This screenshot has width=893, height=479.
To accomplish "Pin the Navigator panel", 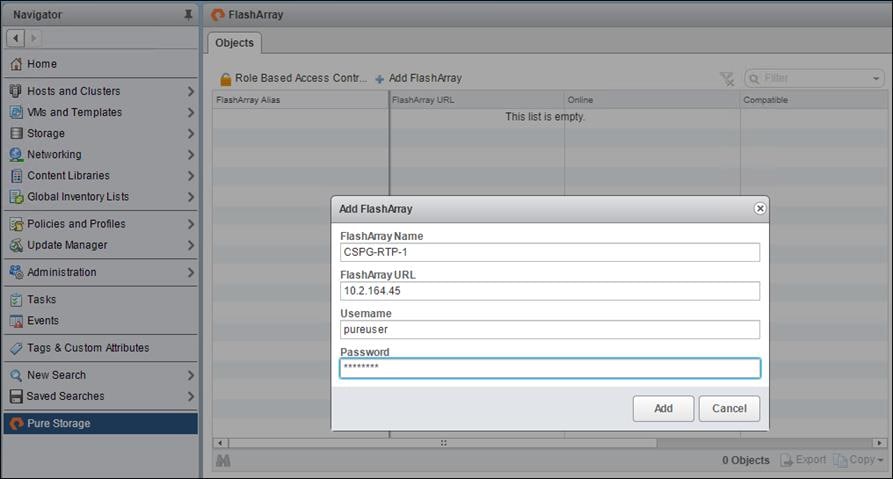I will coord(188,15).
